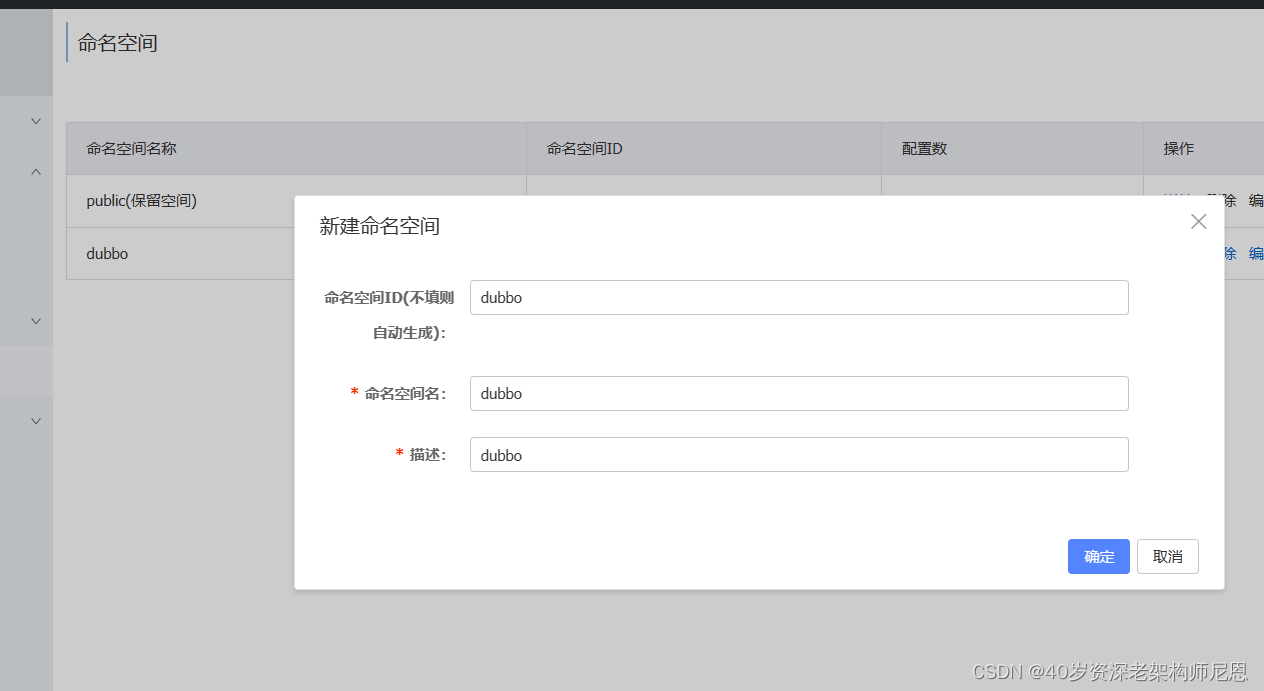
Task: Click the 命名空间 page title
Action: (x=118, y=43)
